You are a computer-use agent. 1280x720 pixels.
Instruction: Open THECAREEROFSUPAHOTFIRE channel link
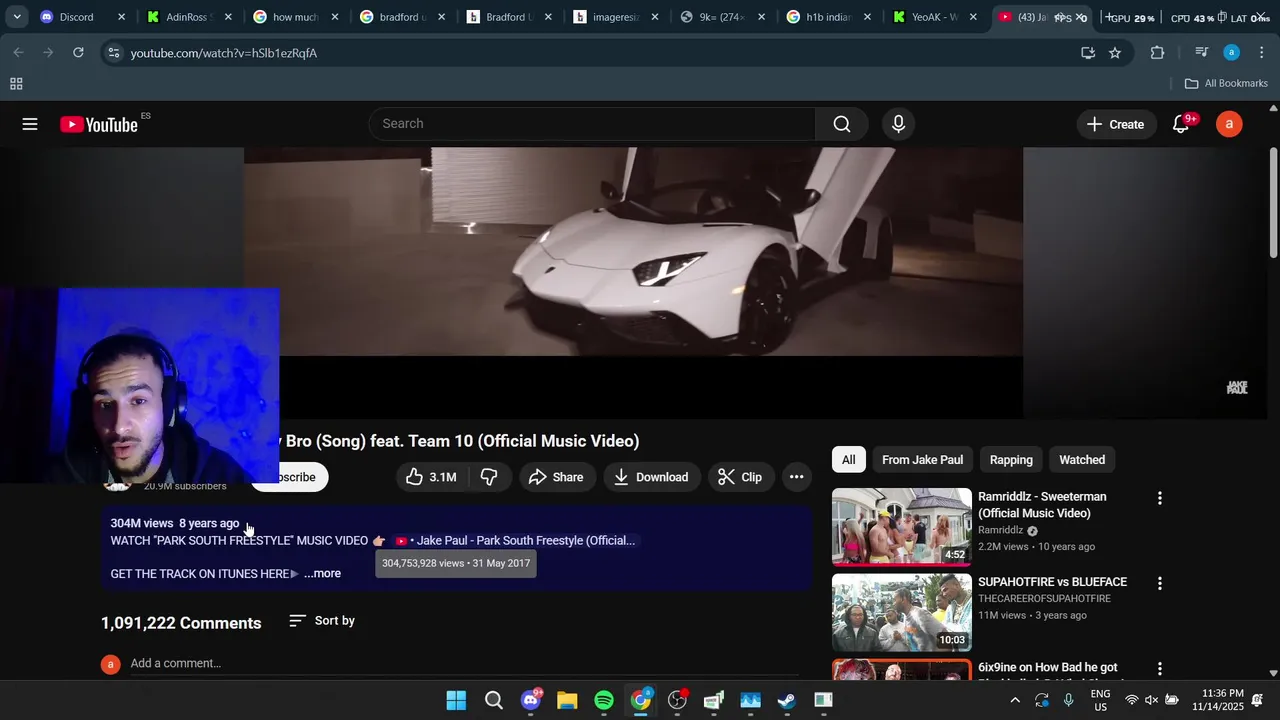tap(1044, 599)
